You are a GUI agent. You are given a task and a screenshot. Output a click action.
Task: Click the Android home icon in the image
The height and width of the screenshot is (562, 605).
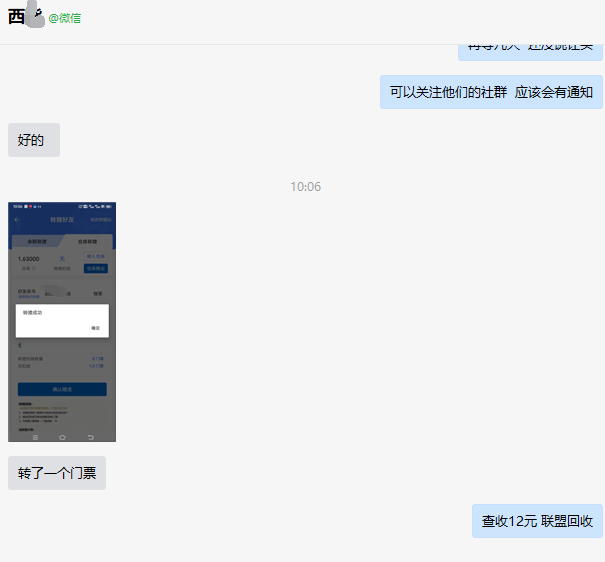coord(62,437)
